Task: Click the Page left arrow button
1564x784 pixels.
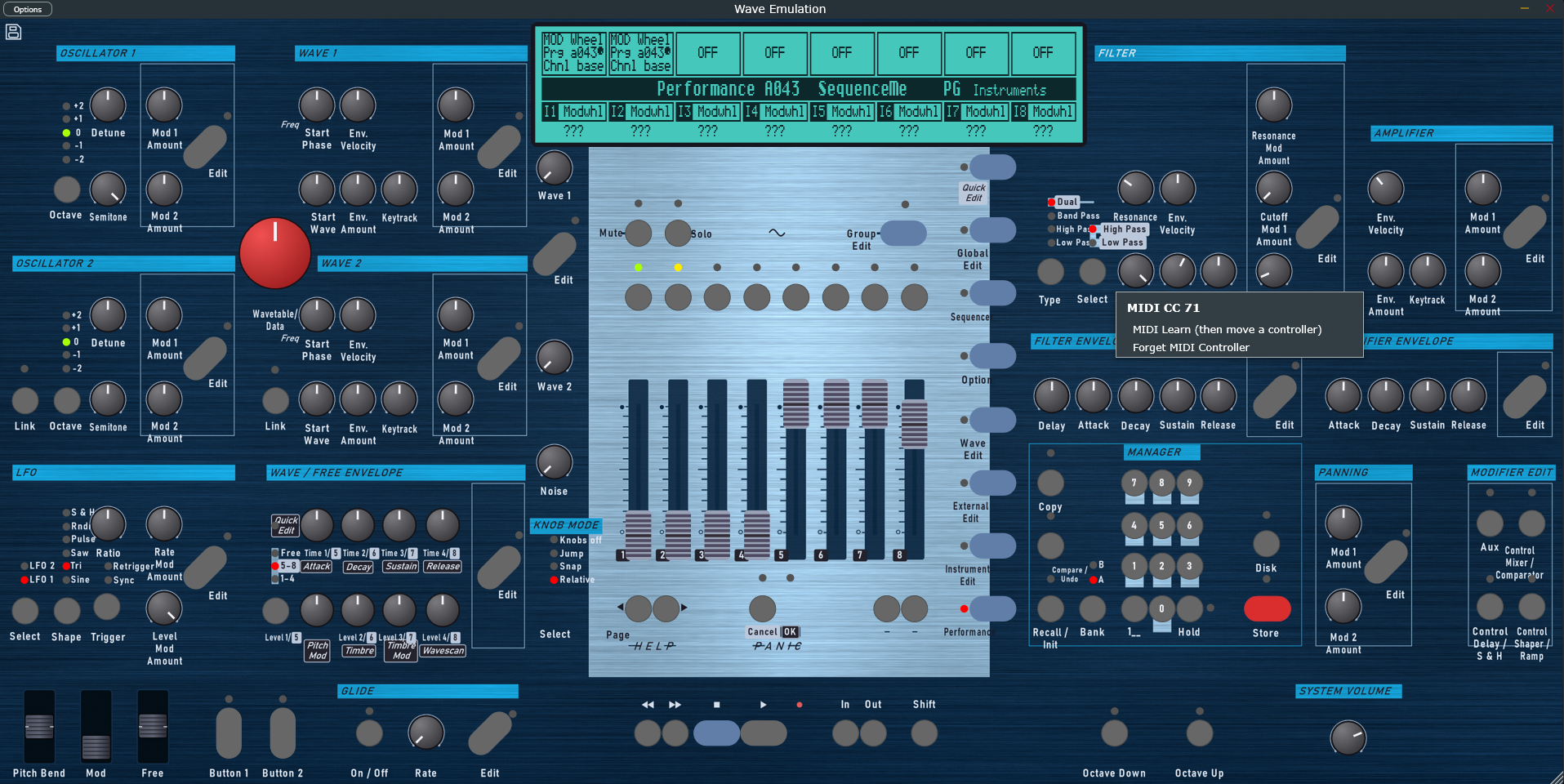Action: [x=638, y=608]
